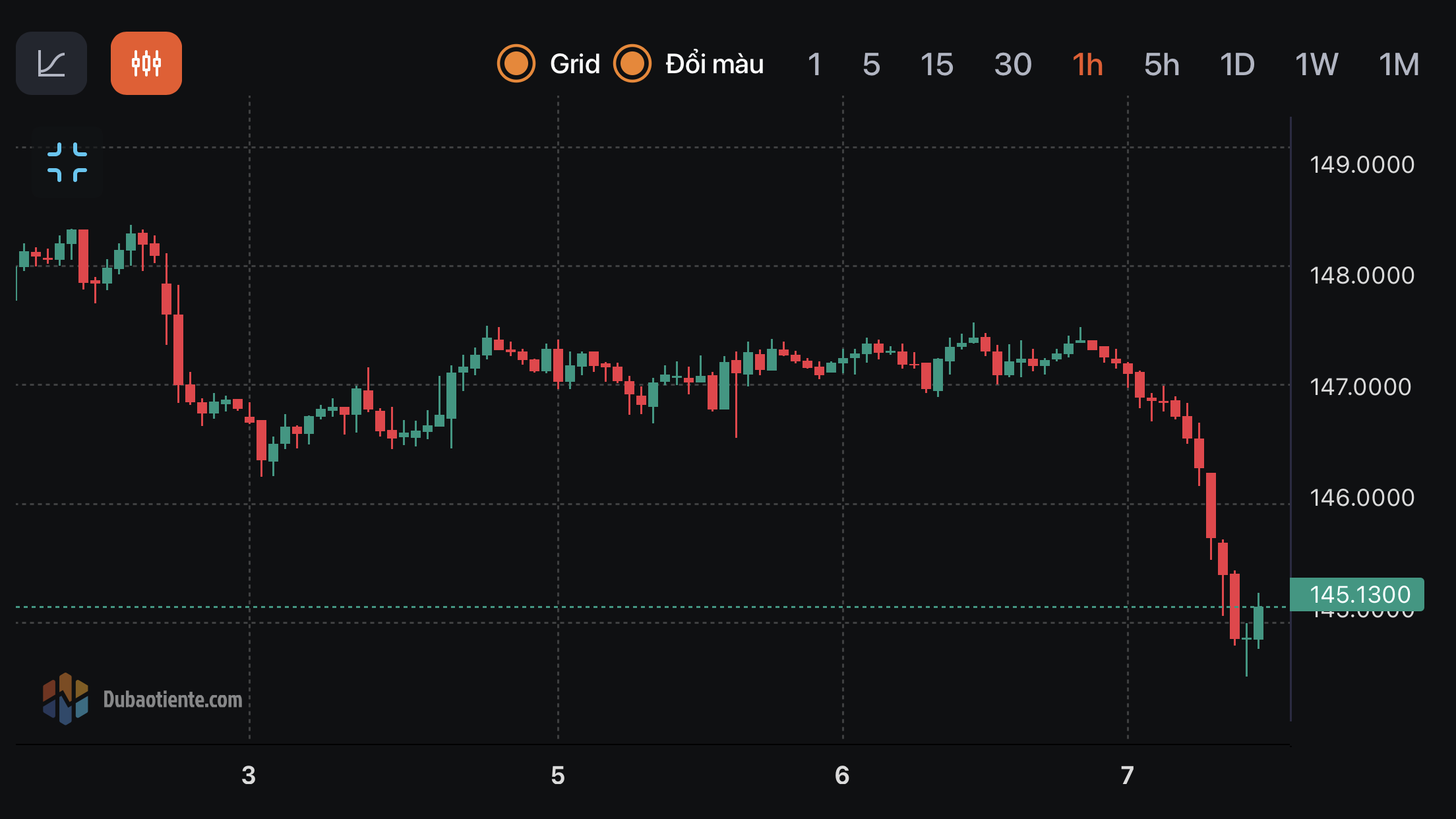1456x819 pixels.
Task: Toggle the Đổi màu color switch
Action: [x=632, y=64]
